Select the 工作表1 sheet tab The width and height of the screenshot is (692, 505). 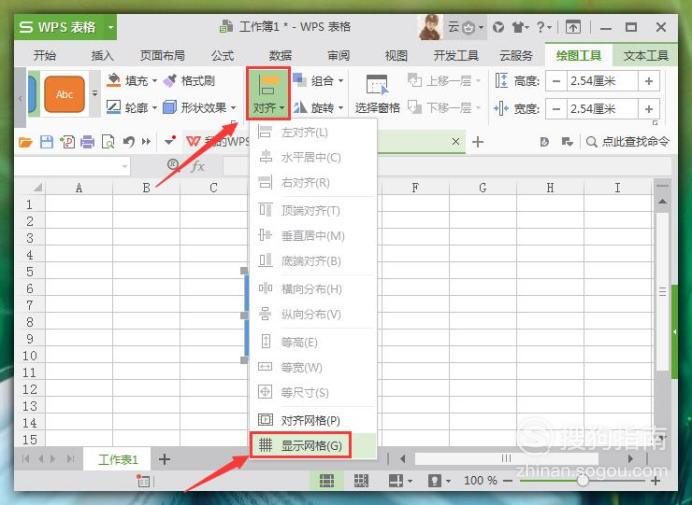point(118,460)
